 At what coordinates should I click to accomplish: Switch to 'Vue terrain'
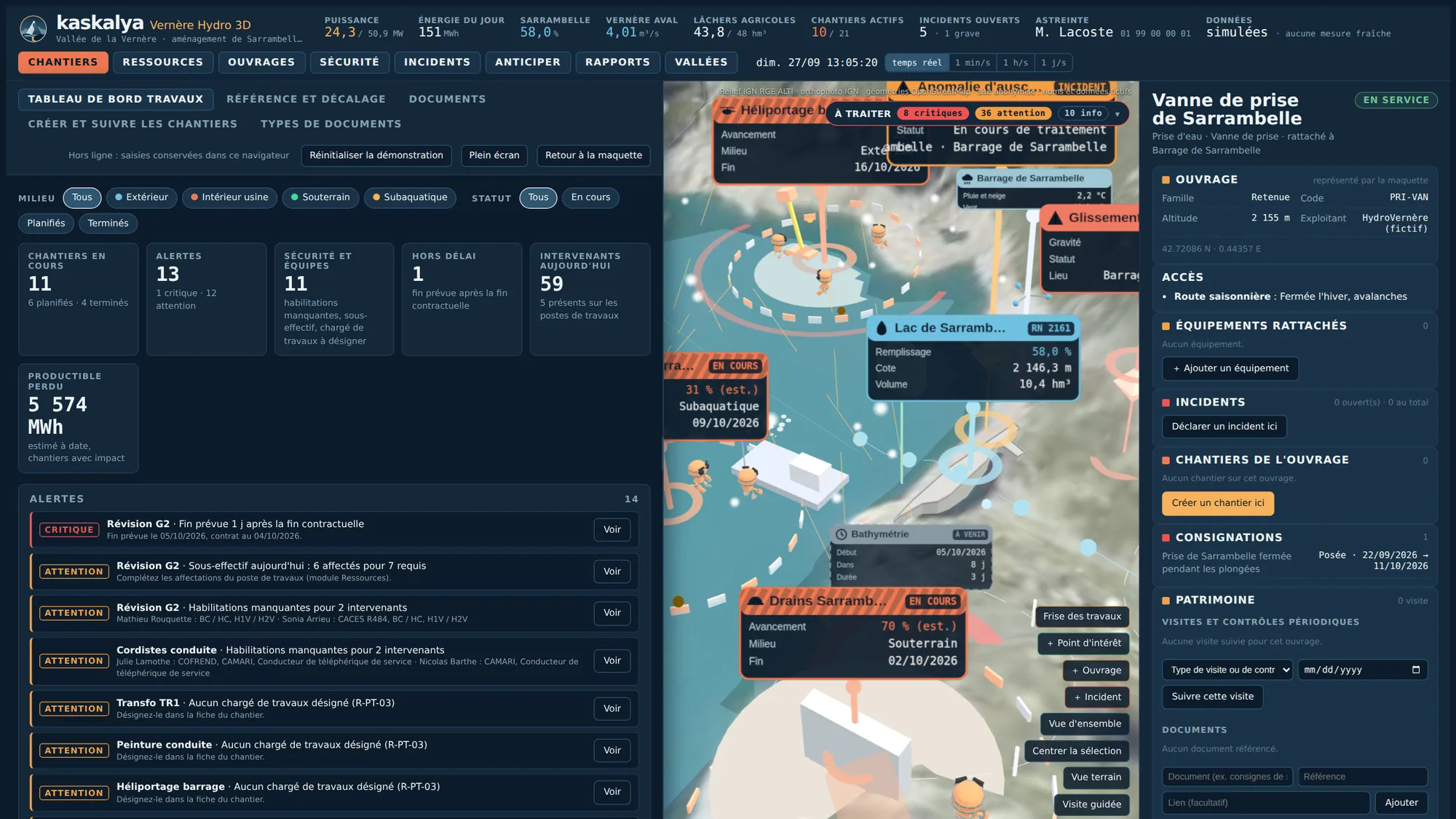1096,778
